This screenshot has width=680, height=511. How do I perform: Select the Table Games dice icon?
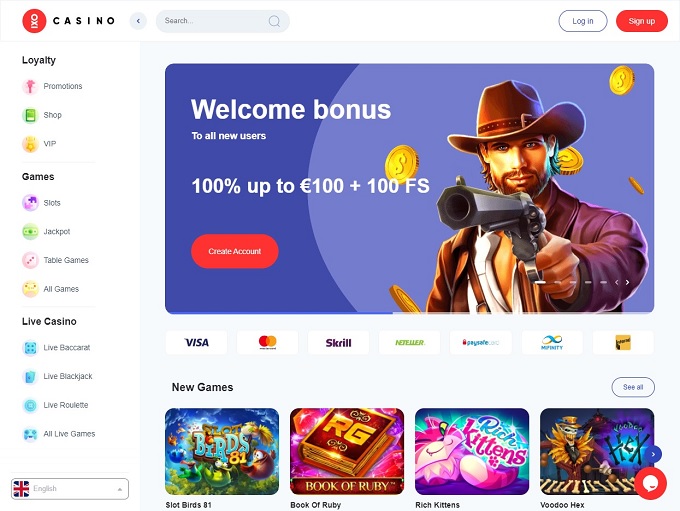click(30, 260)
